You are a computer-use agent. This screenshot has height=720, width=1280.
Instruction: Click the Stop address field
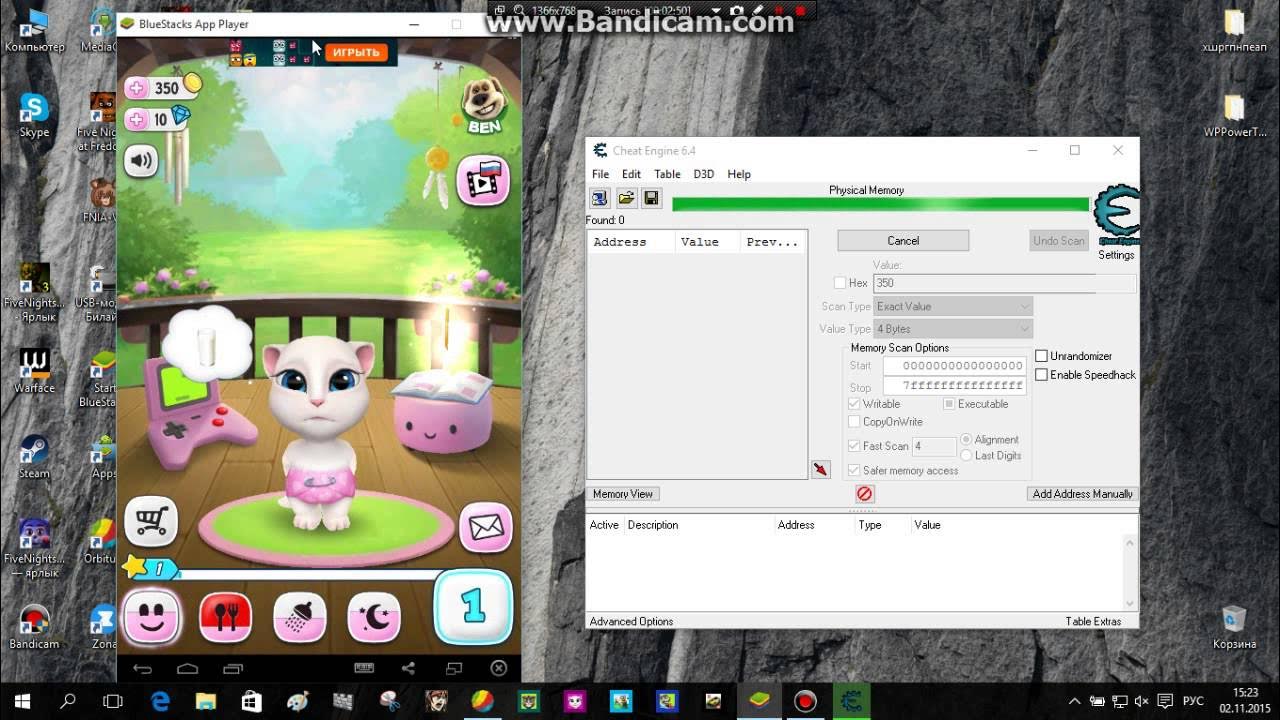pos(954,386)
